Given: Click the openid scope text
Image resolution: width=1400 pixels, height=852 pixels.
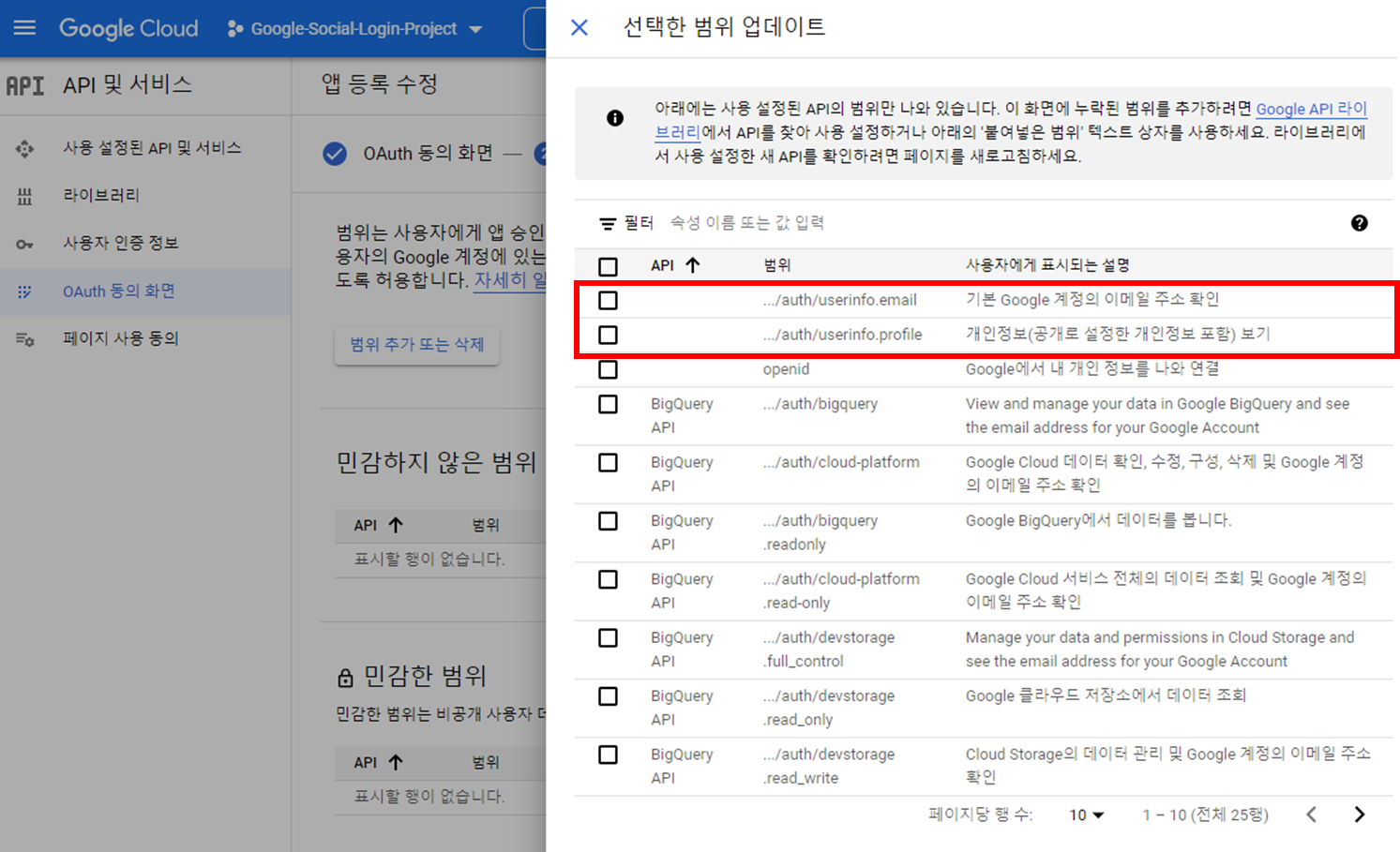Looking at the screenshot, I should [786, 369].
